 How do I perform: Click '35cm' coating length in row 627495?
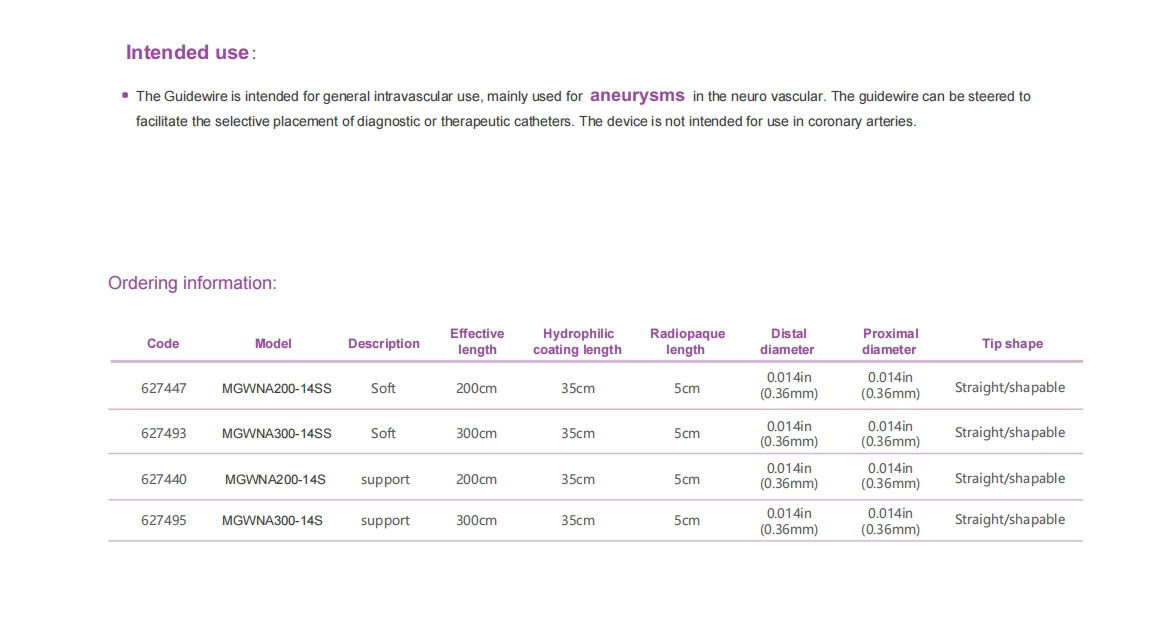(x=578, y=520)
